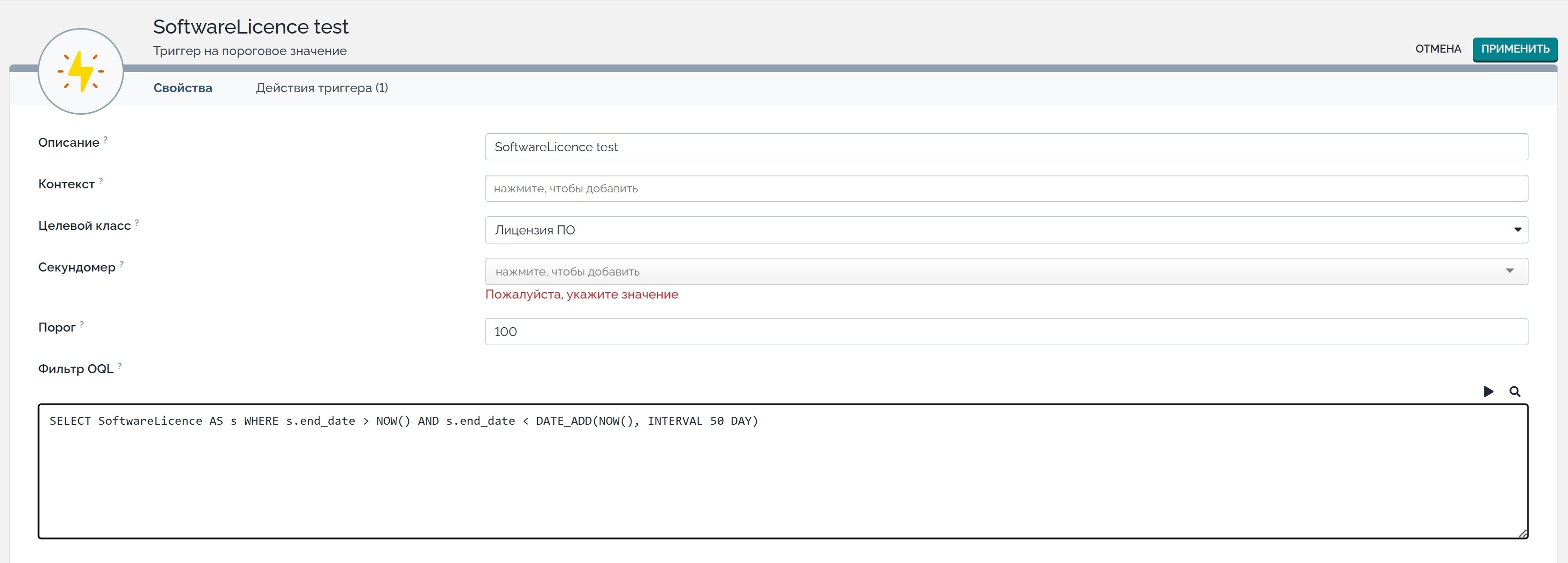Click Секундомер placeholder to add value
Viewport: 1568px width, 563px height.
click(1006, 271)
